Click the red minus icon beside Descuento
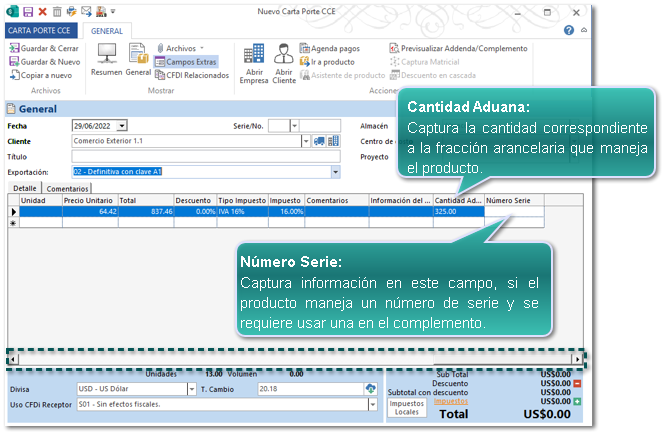667x435 pixels. point(577,384)
